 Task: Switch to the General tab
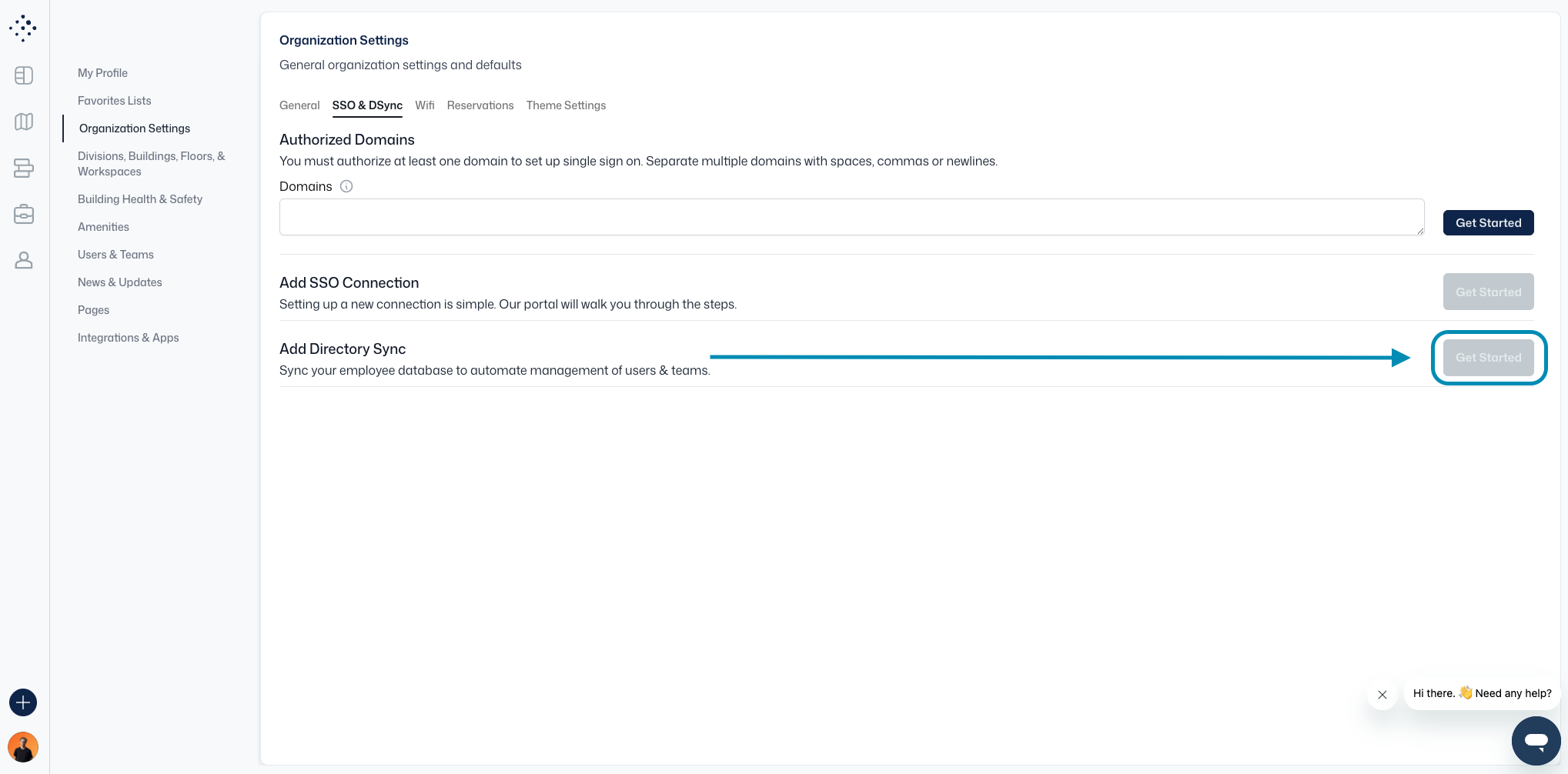(299, 105)
